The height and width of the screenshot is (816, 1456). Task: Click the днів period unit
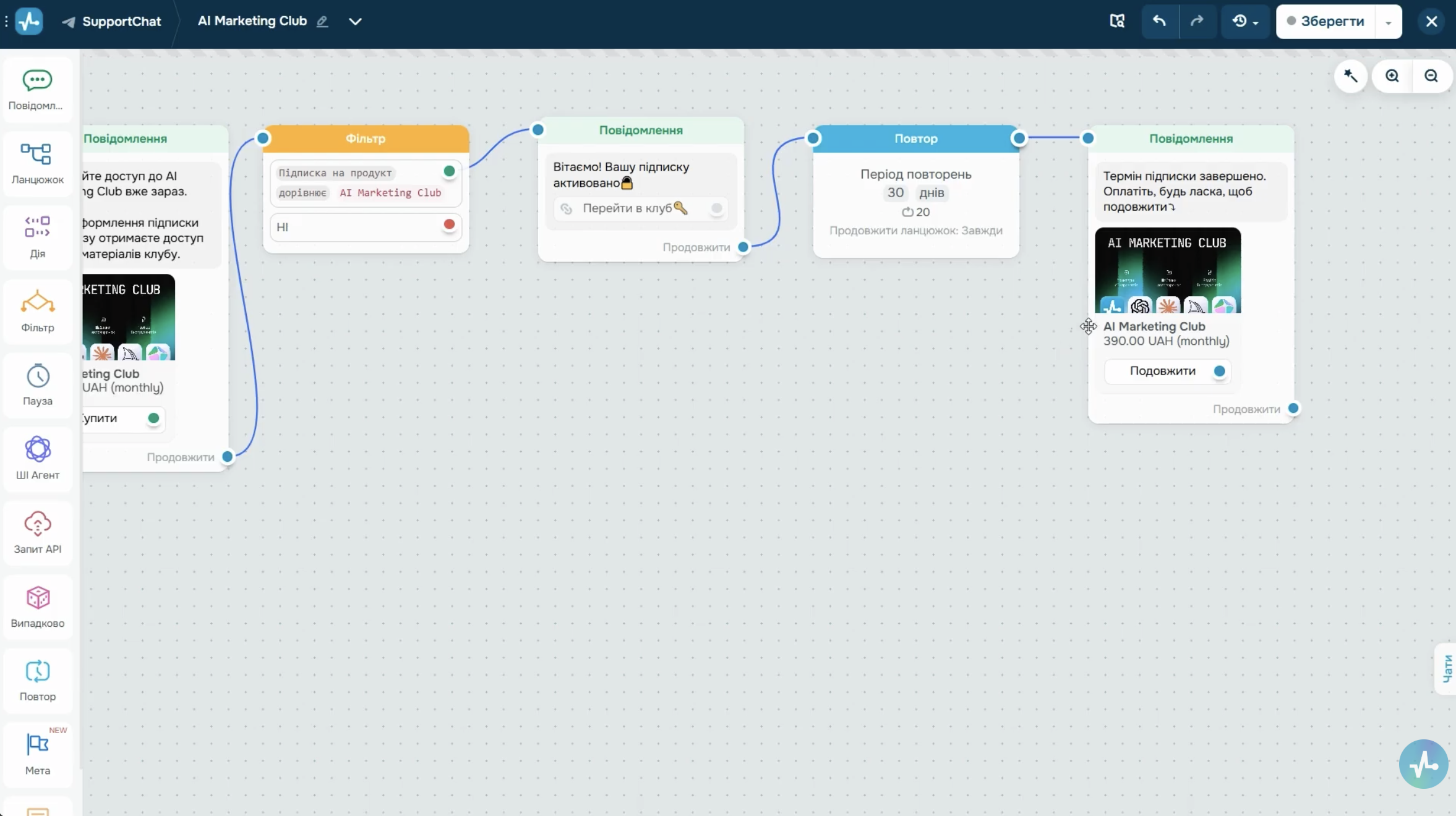point(931,193)
